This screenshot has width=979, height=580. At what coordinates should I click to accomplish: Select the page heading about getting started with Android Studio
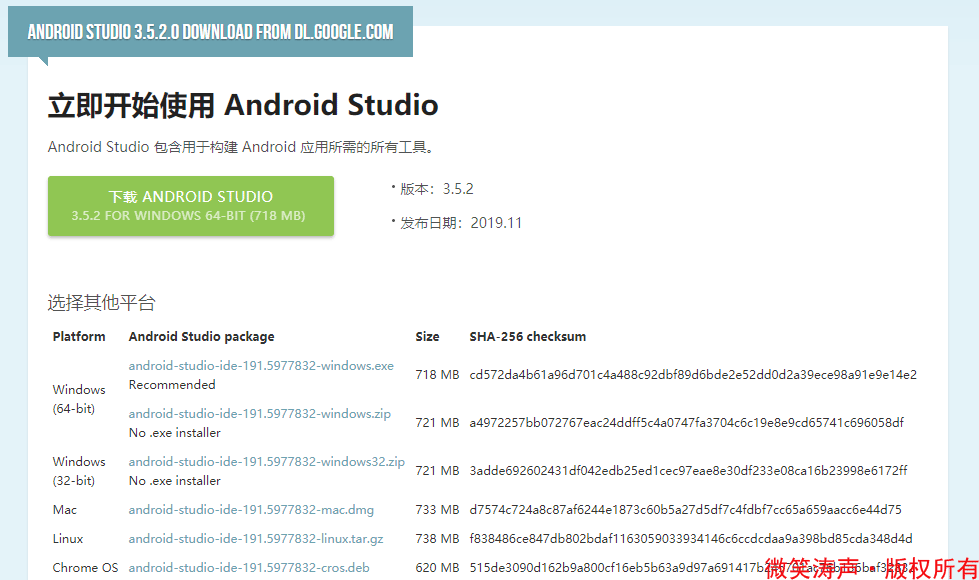coord(243,105)
